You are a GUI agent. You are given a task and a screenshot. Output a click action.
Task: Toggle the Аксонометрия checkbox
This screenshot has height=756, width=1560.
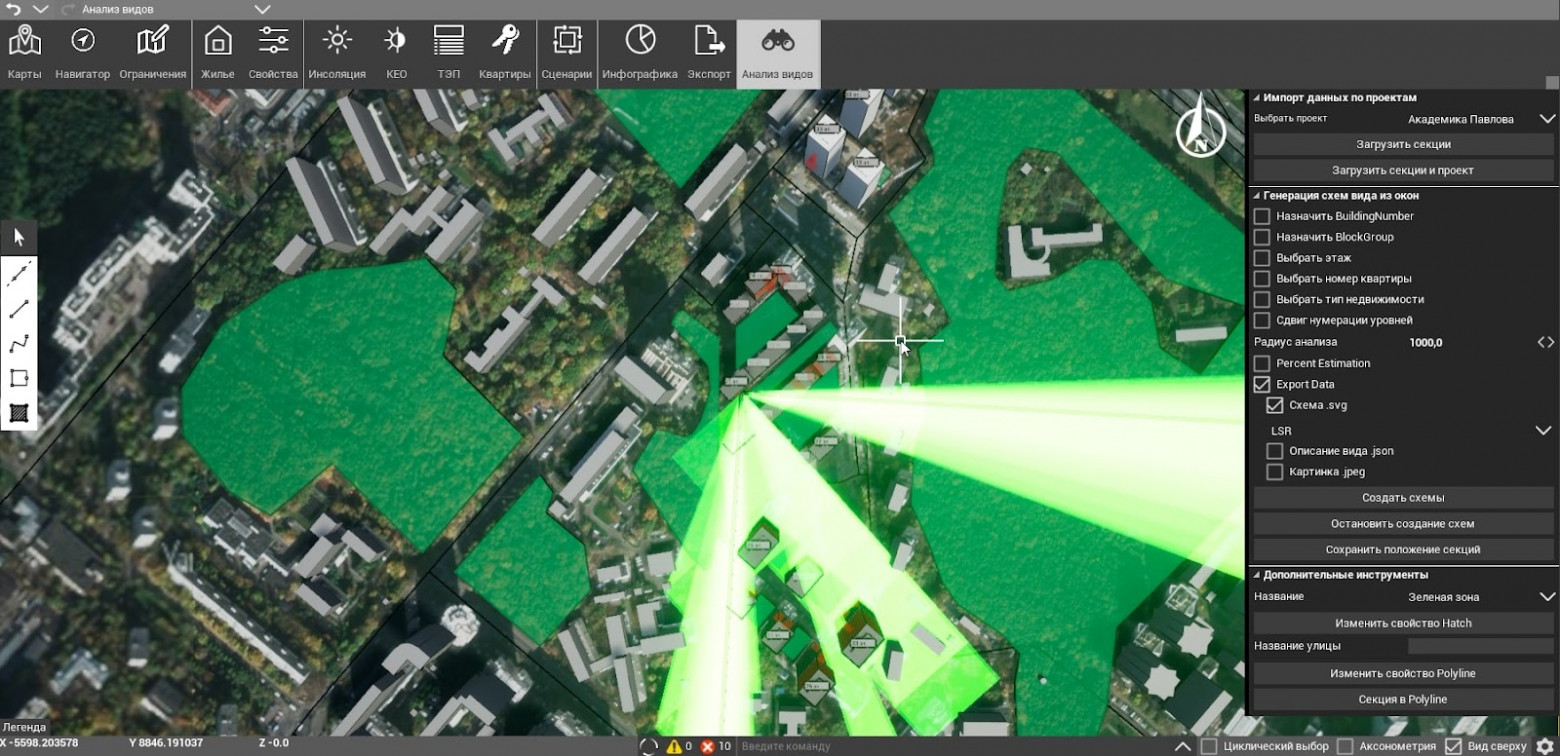click(x=1345, y=746)
